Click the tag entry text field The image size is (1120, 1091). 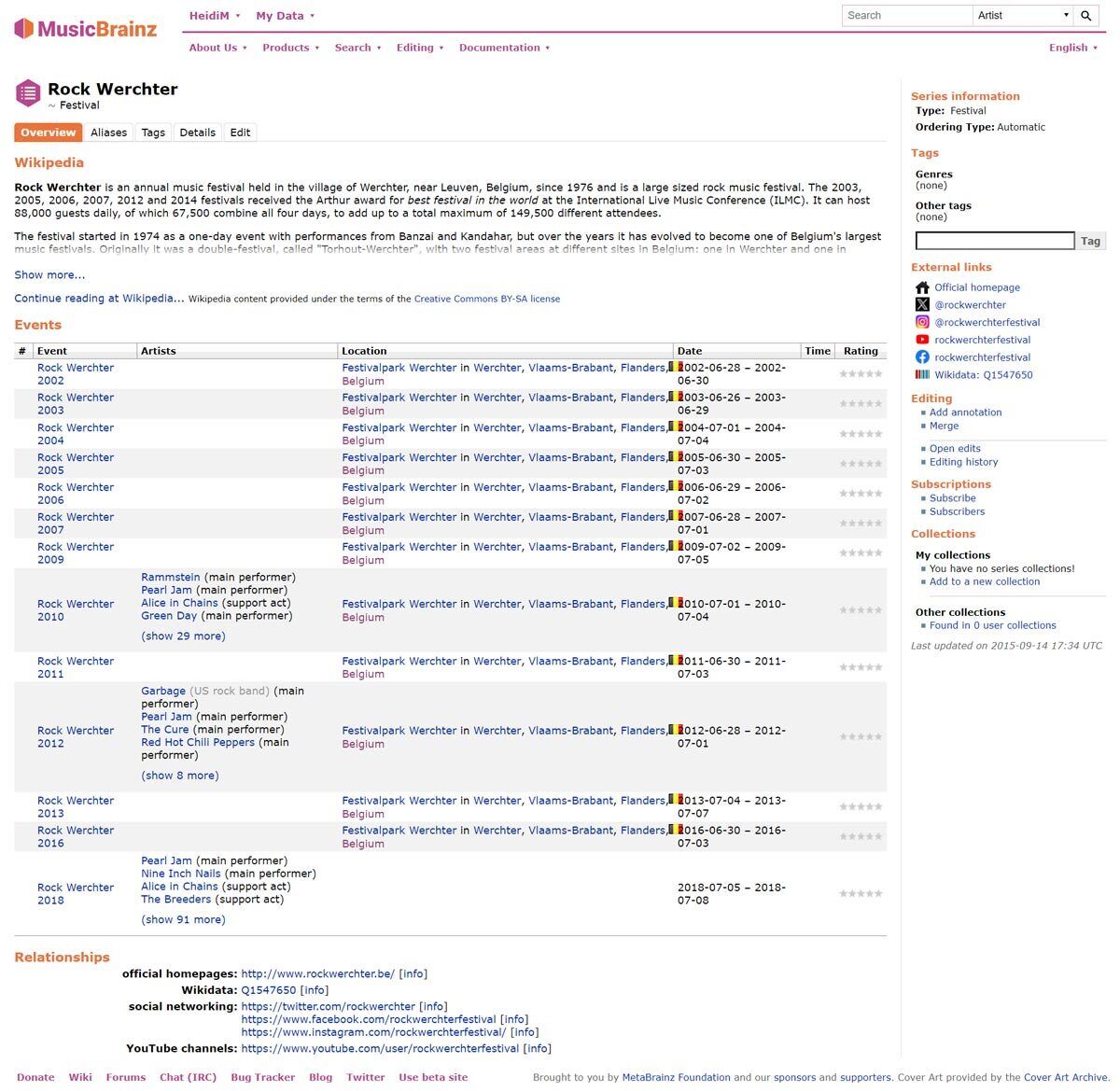(x=994, y=241)
